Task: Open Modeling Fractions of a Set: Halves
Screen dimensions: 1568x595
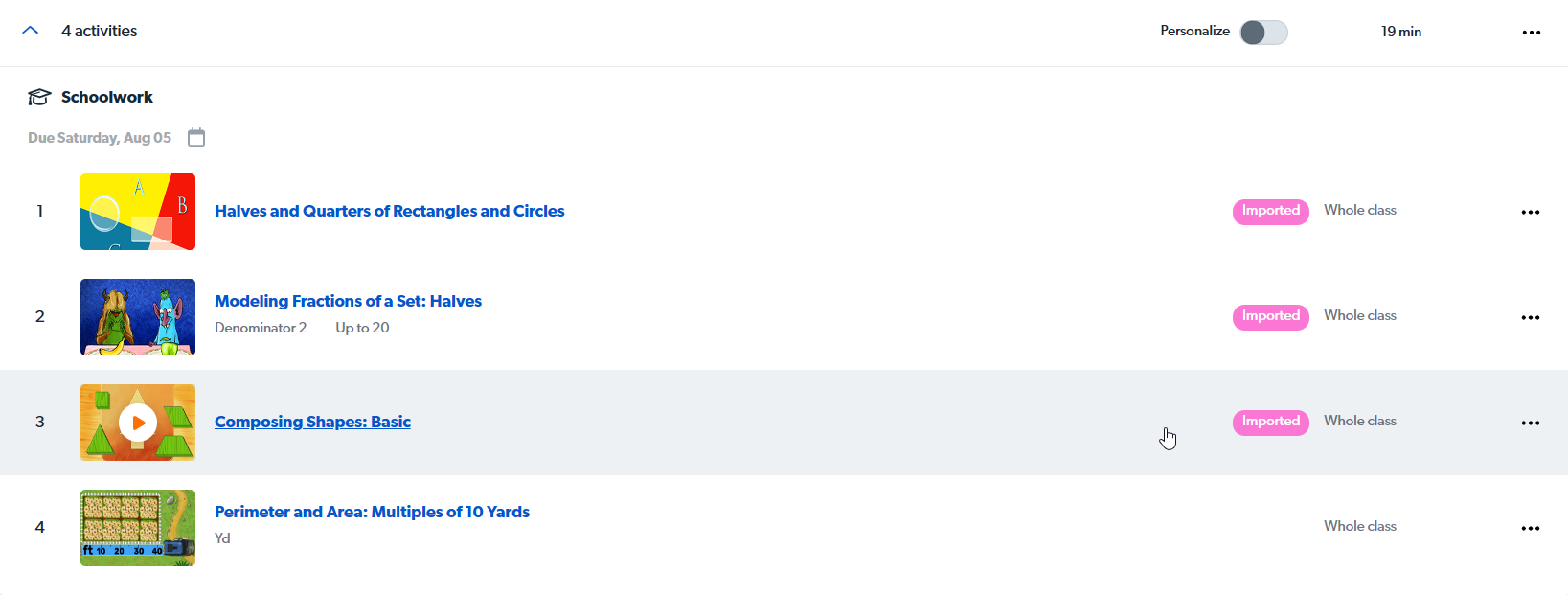Action: point(348,301)
